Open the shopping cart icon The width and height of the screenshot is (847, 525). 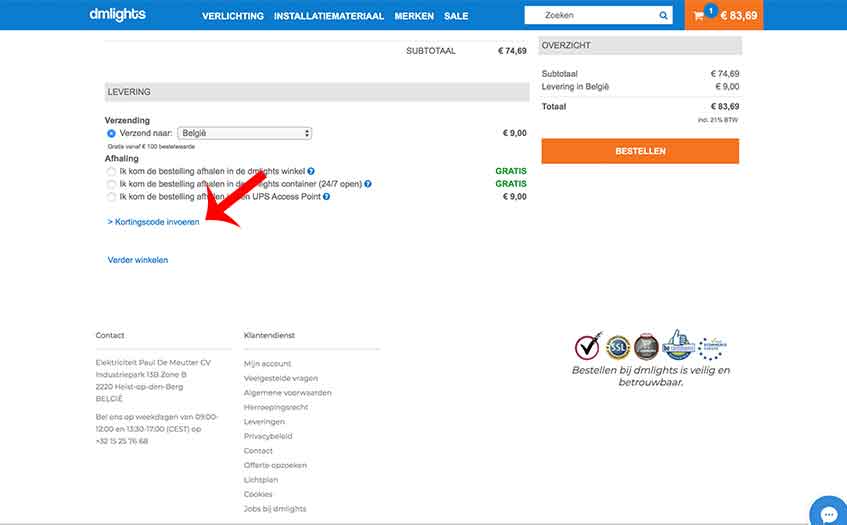(699, 16)
